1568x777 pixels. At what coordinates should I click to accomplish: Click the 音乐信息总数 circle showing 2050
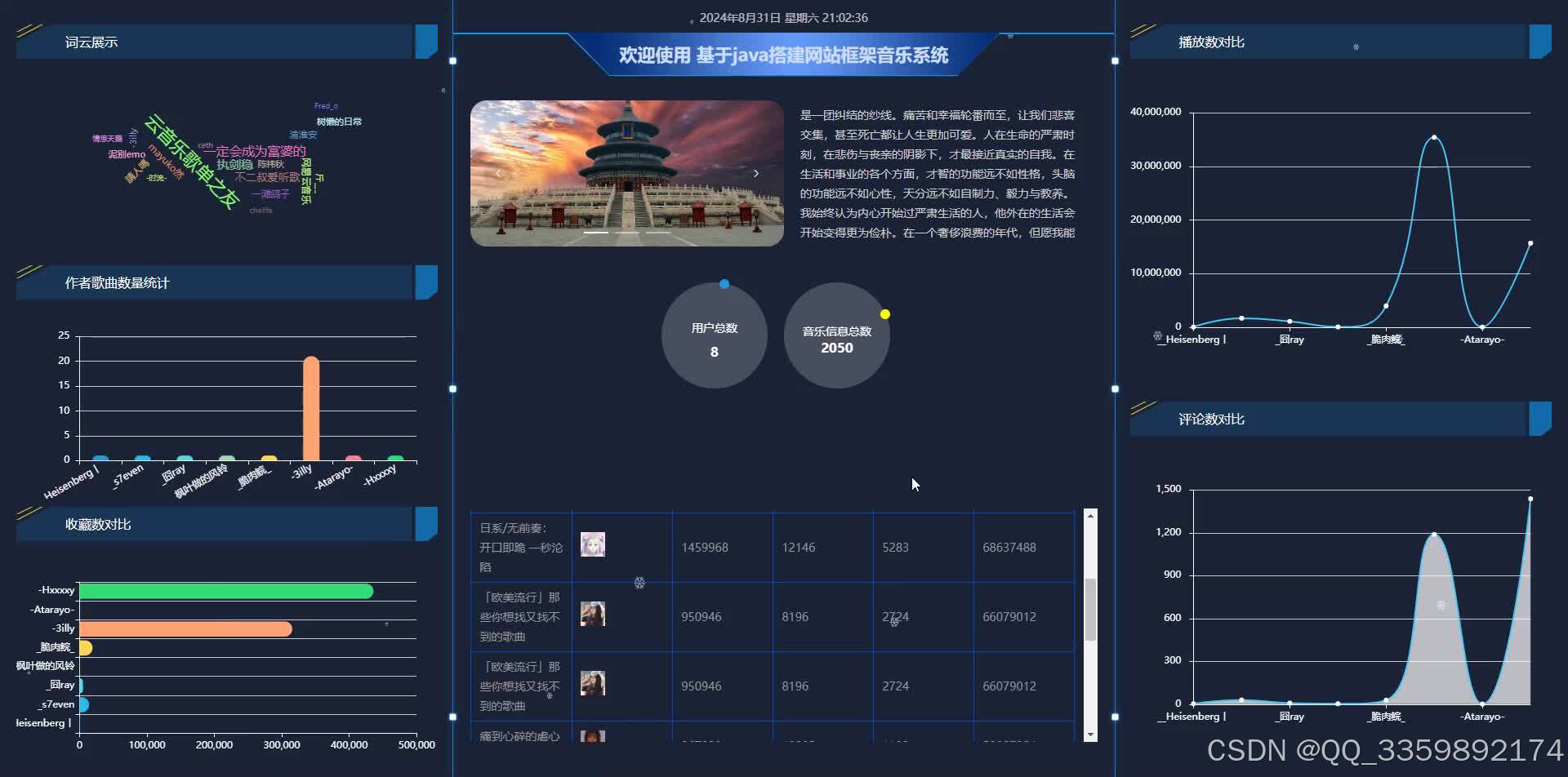coord(835,335)
